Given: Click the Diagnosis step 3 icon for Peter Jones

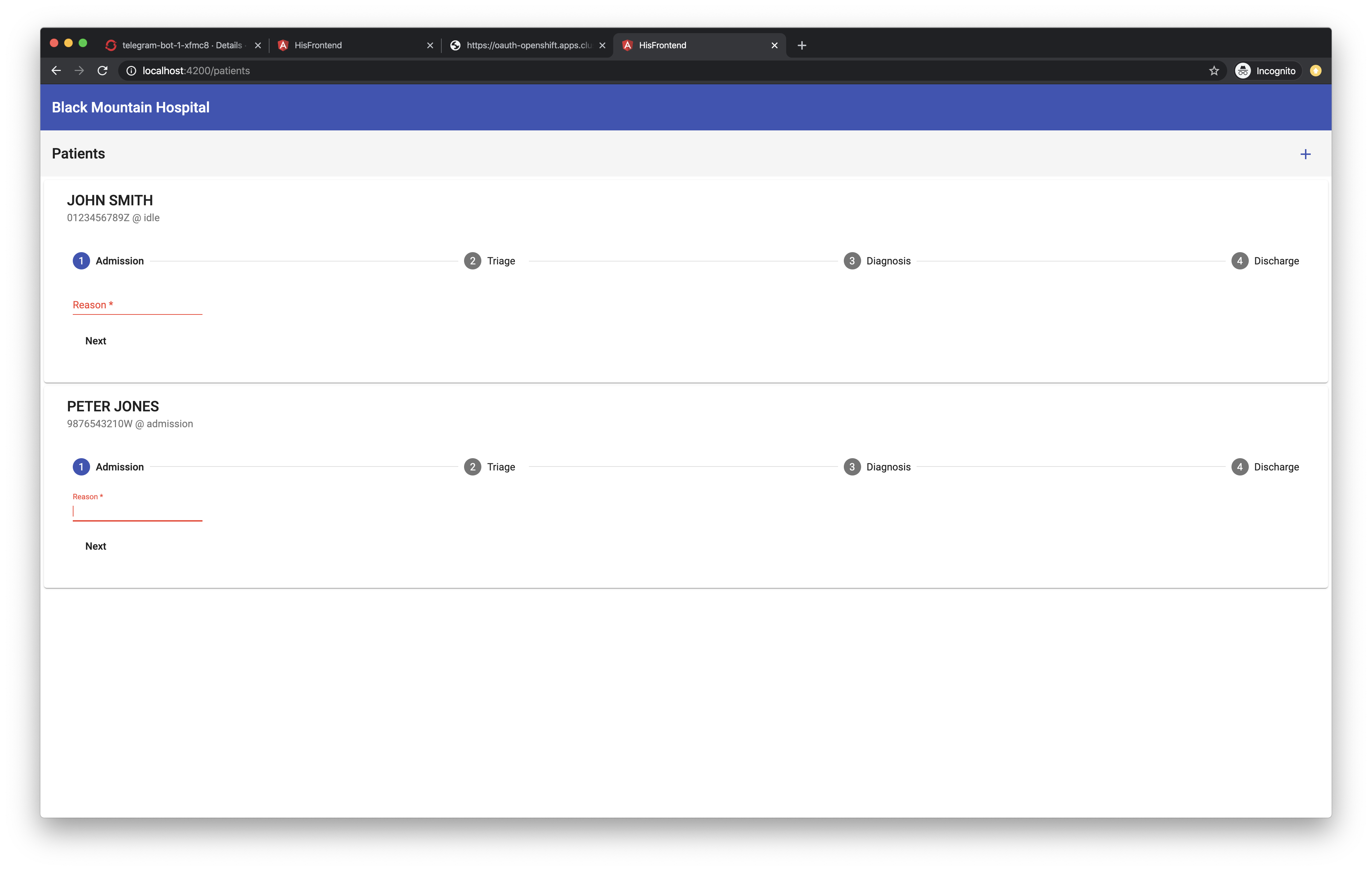Looking at the screenshot, I should click(x=851, y=466).
